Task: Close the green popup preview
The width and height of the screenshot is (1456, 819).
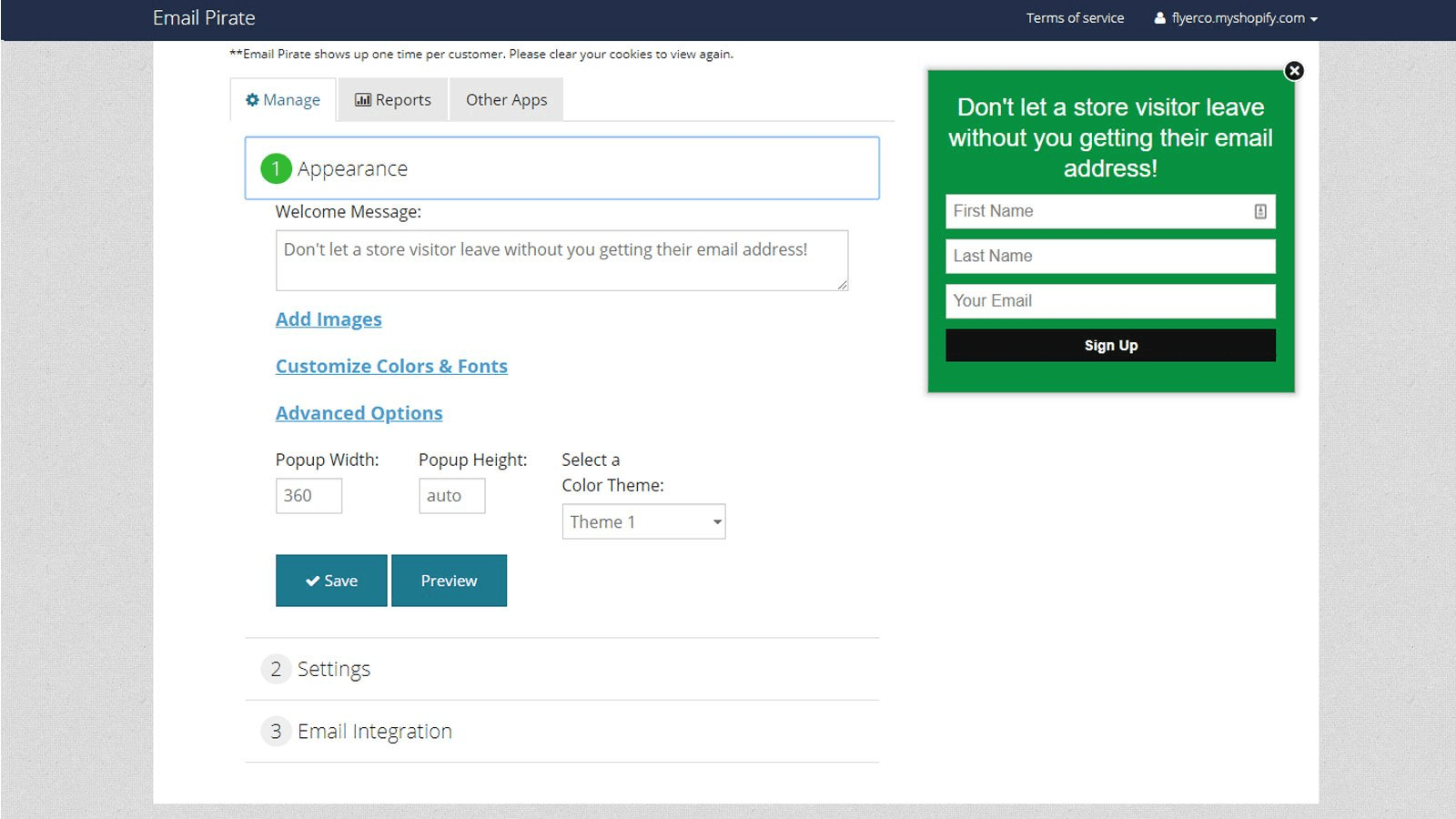Action: [1294, 71]
